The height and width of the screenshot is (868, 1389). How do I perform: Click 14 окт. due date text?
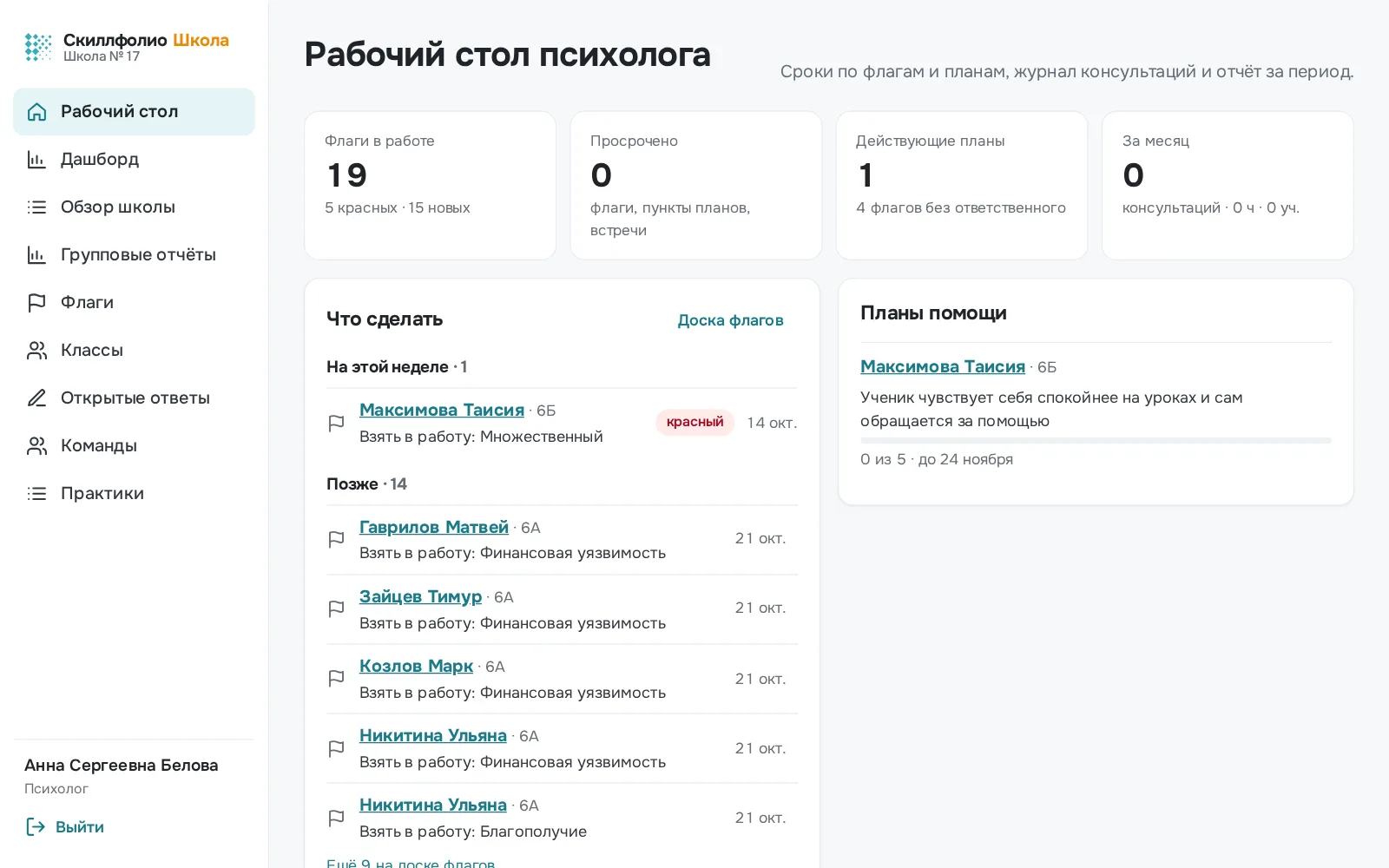point(772,424)
